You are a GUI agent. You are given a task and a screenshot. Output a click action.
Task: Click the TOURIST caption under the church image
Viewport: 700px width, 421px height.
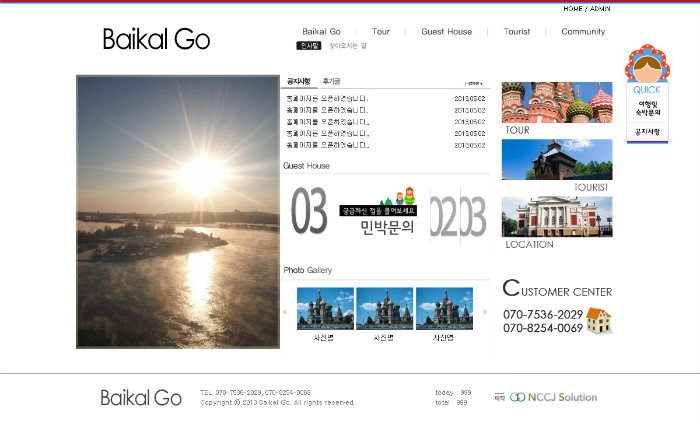click(591, 188)
